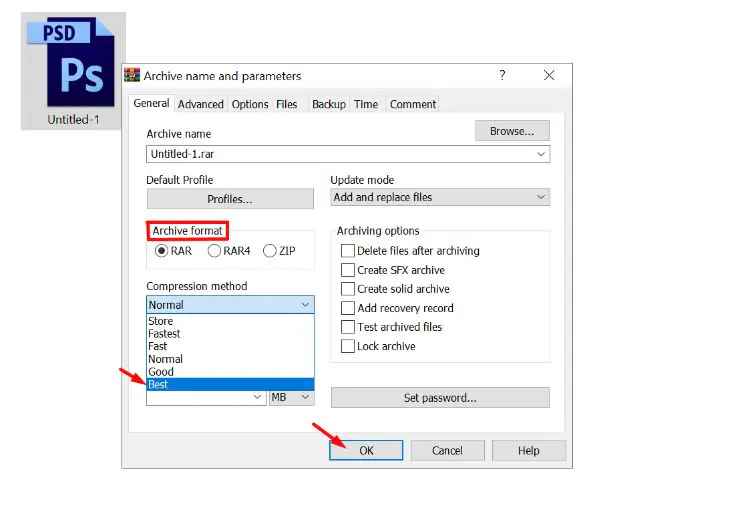Image resolution: width=750 pixels, height=520 pixels.
Task: Enable Create solid archive checkbox
Action: tap(348, 289)
